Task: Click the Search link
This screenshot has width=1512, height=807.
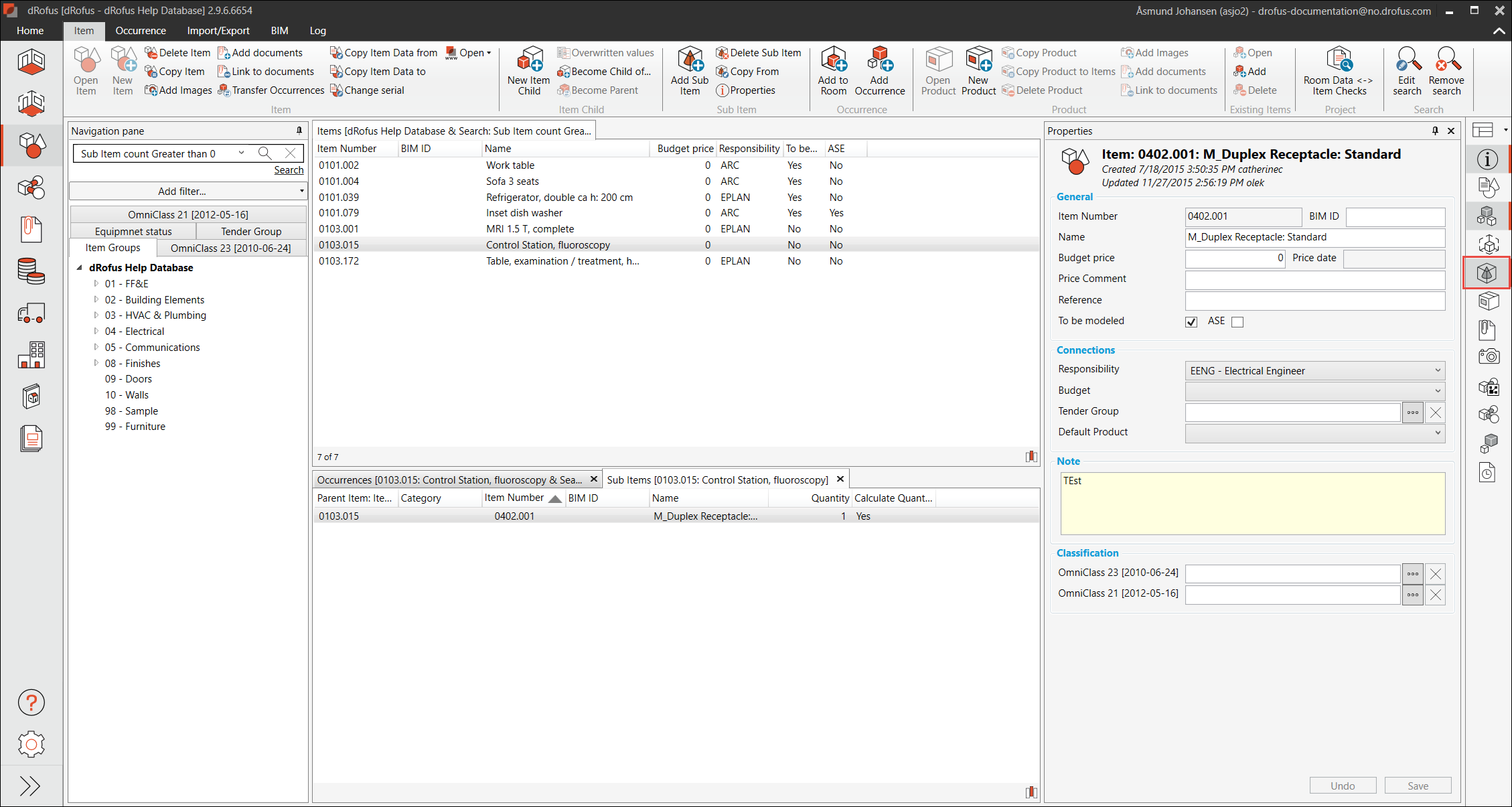Action: 289,170
